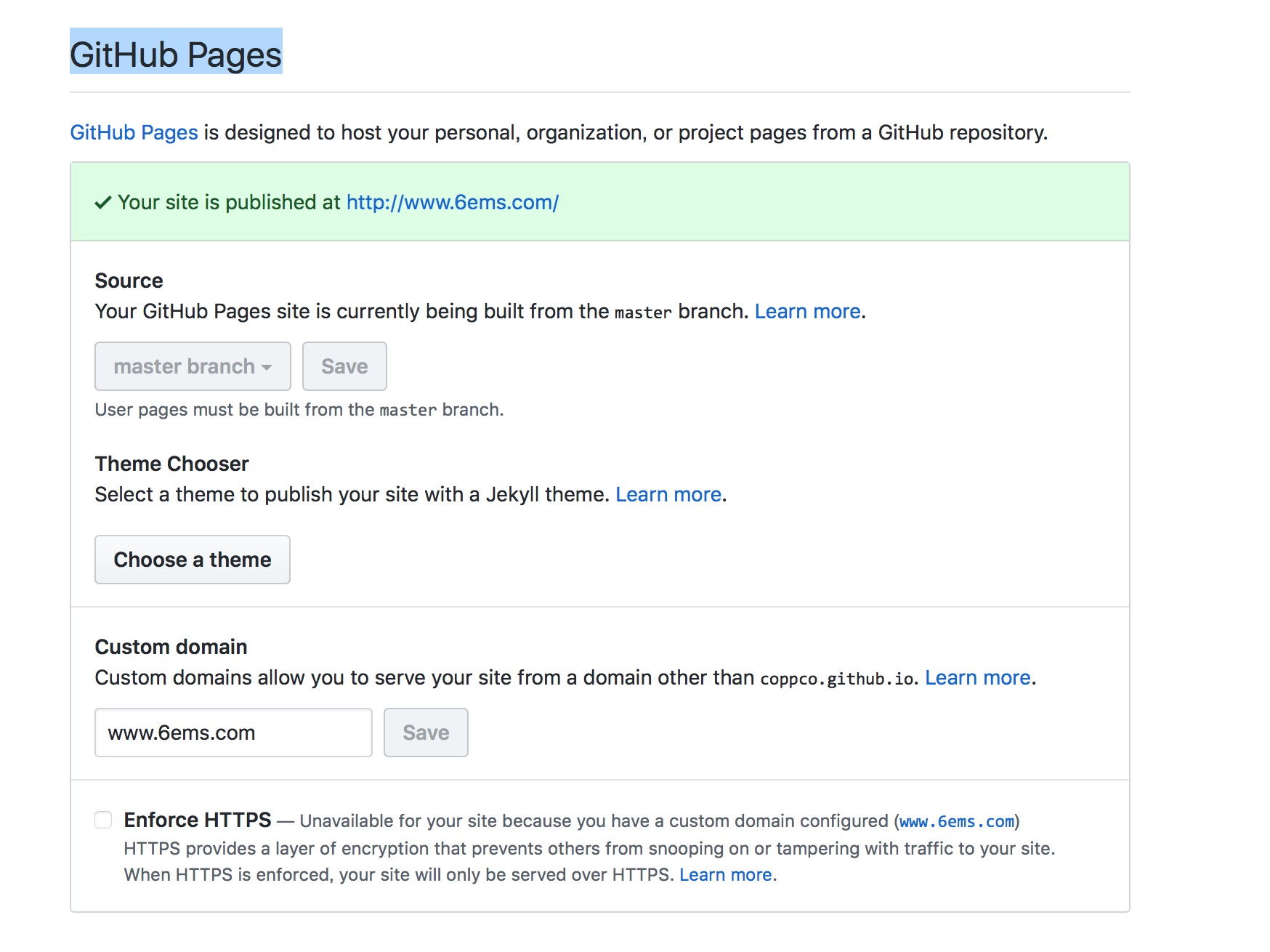Open Learn more link about HTTPS

725,875
